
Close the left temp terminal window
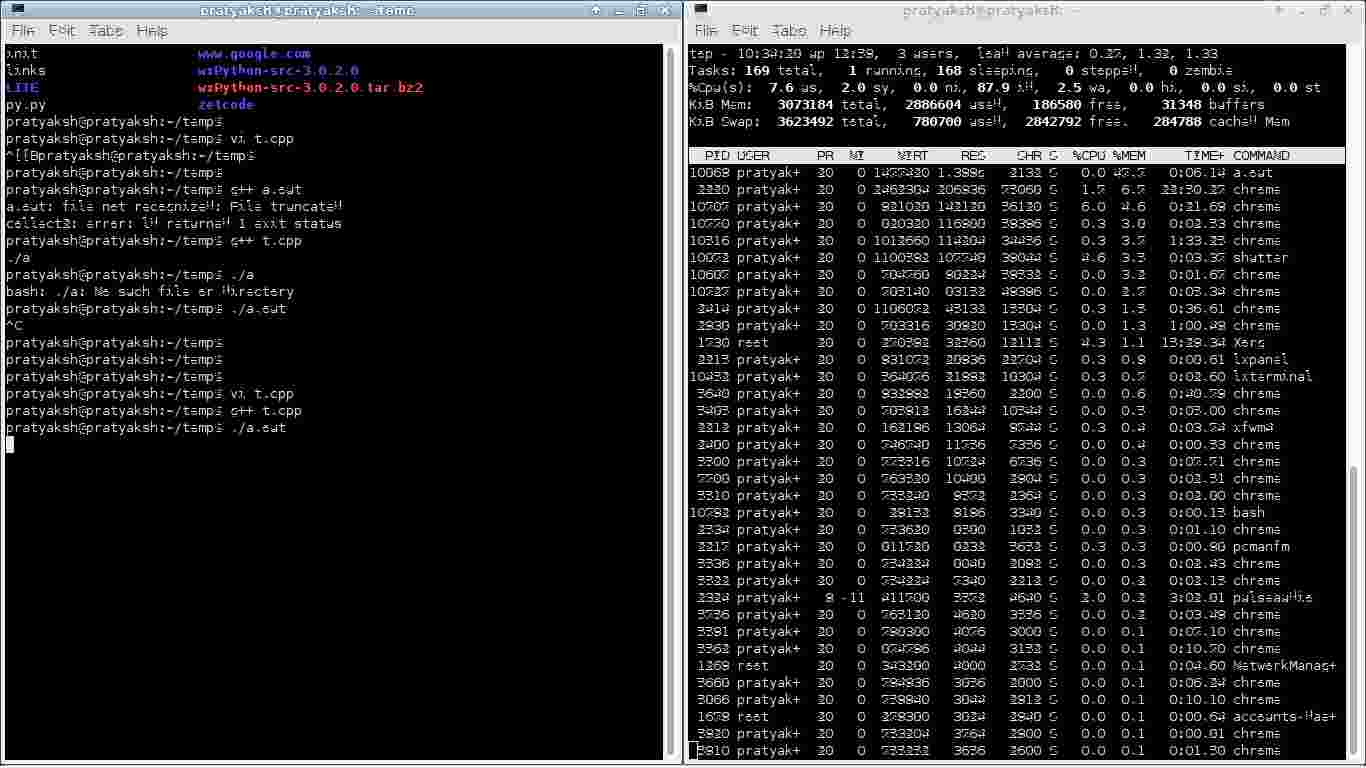pyautogui.click(x=666, y=10)
